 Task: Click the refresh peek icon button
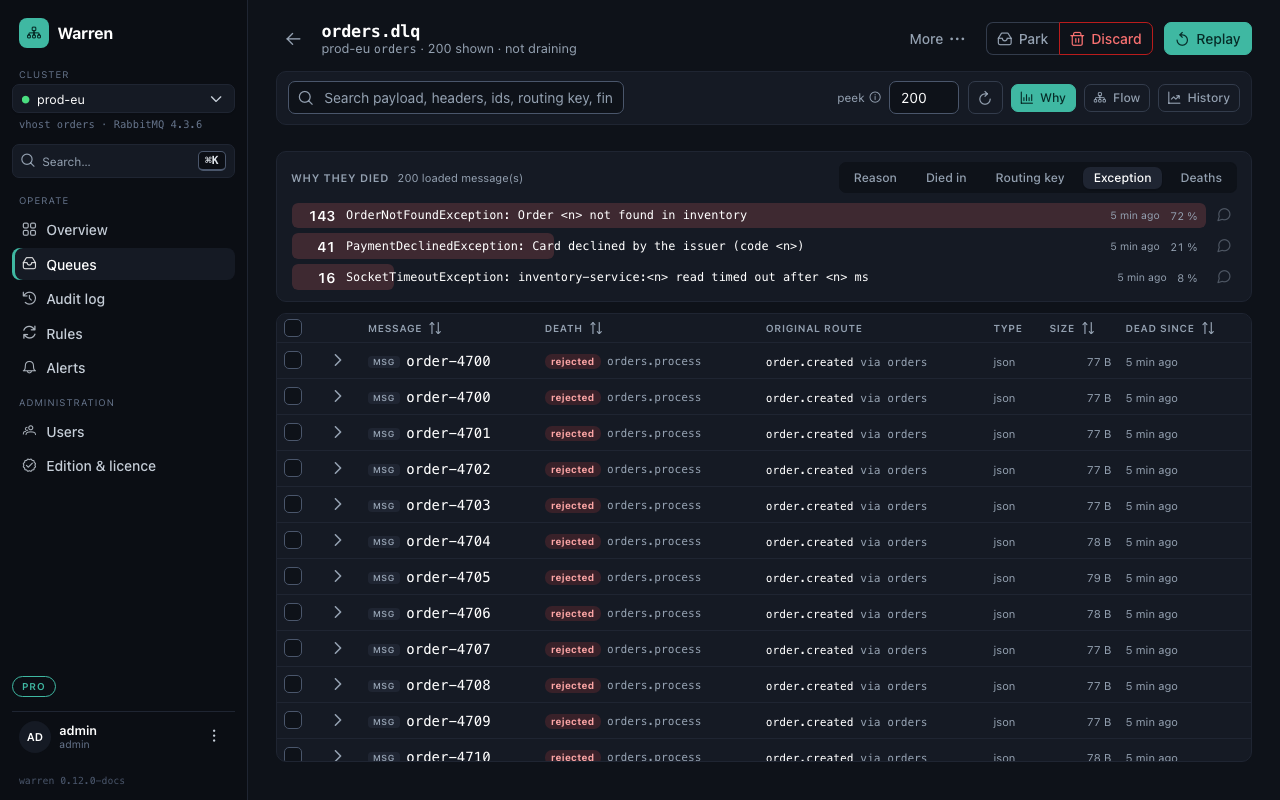click(x=985, y=98)
